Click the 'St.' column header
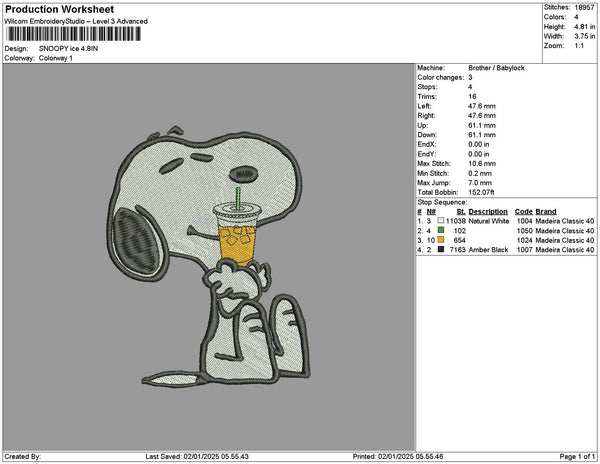 [461, 212]
